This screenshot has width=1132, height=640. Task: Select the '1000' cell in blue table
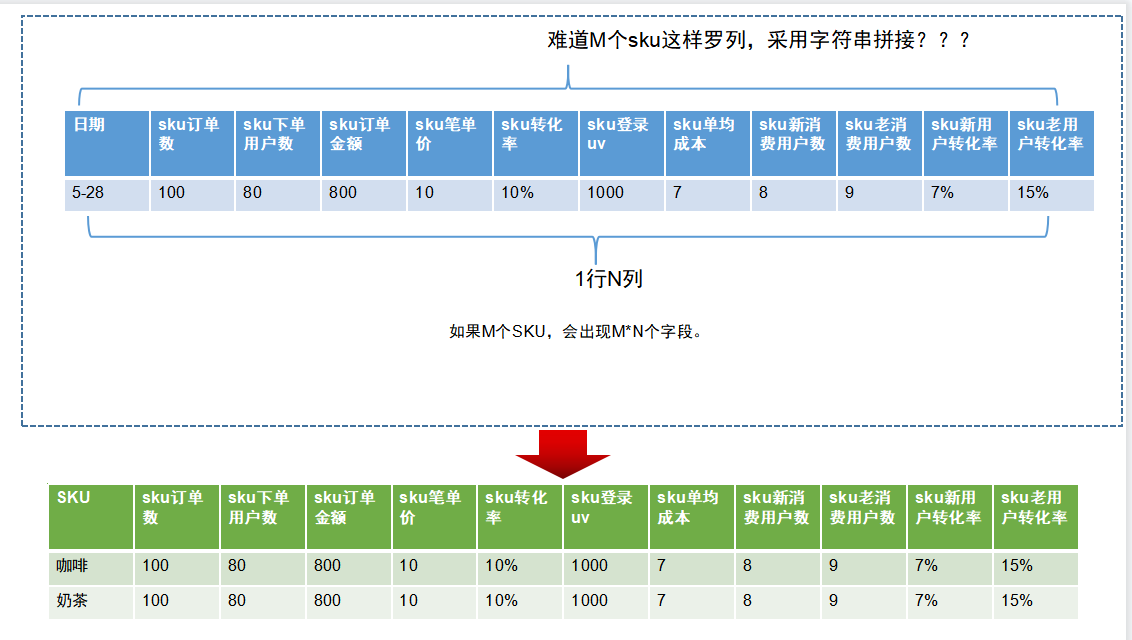621,193
